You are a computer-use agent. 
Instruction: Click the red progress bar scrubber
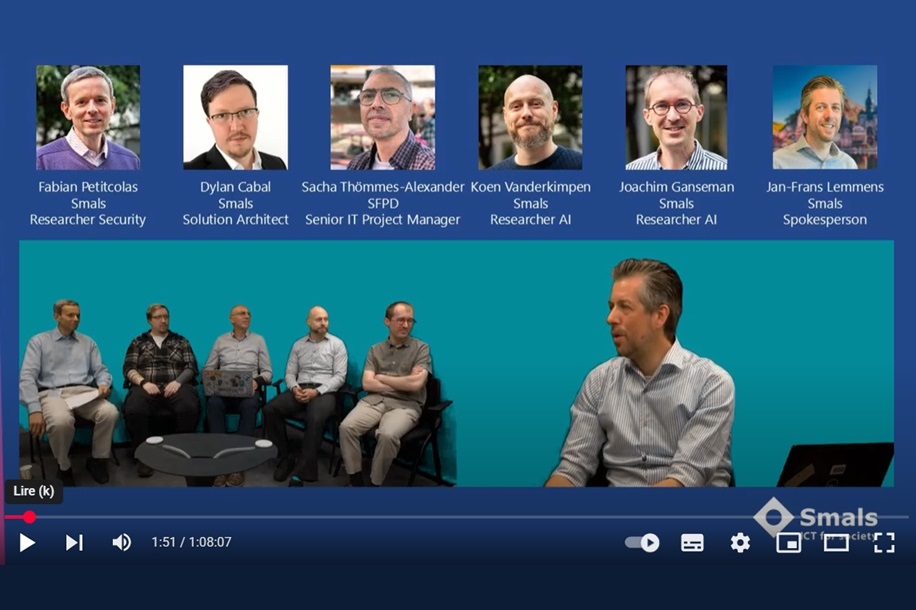click(x=29, y=517)
